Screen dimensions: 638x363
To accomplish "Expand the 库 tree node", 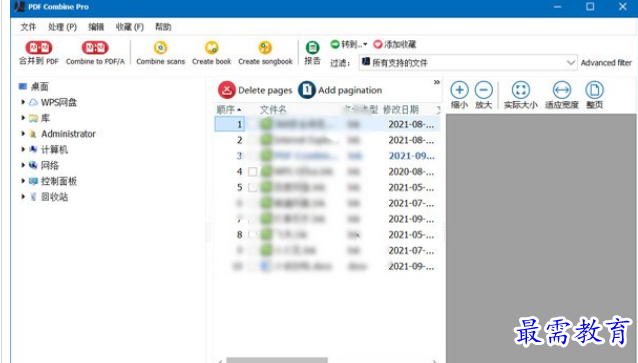I will tap(23, 118).
